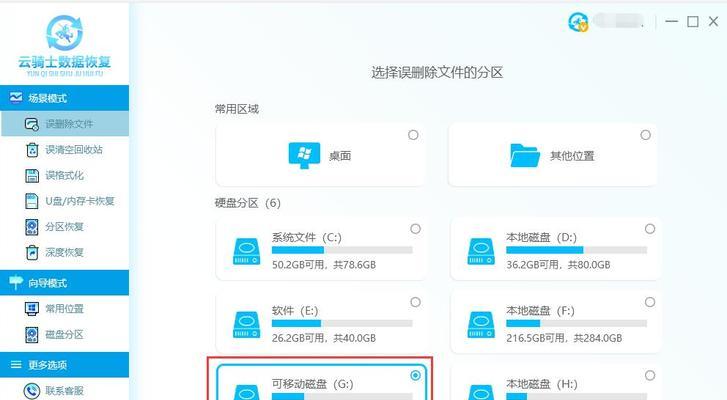Select the 系统文件 (C:) radio button
The height and width of the screenshot is (400, 727).
coord(415,229)
